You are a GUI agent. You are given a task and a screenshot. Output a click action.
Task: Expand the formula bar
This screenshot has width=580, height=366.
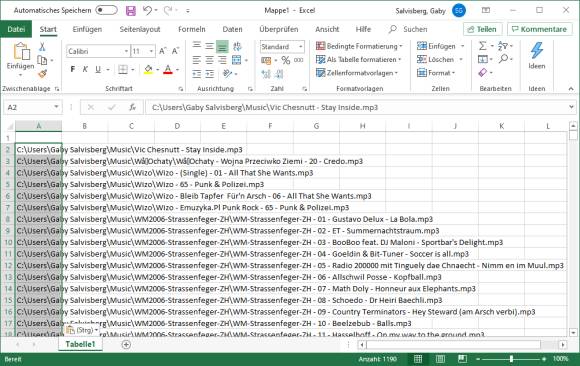tap(571, 107)
